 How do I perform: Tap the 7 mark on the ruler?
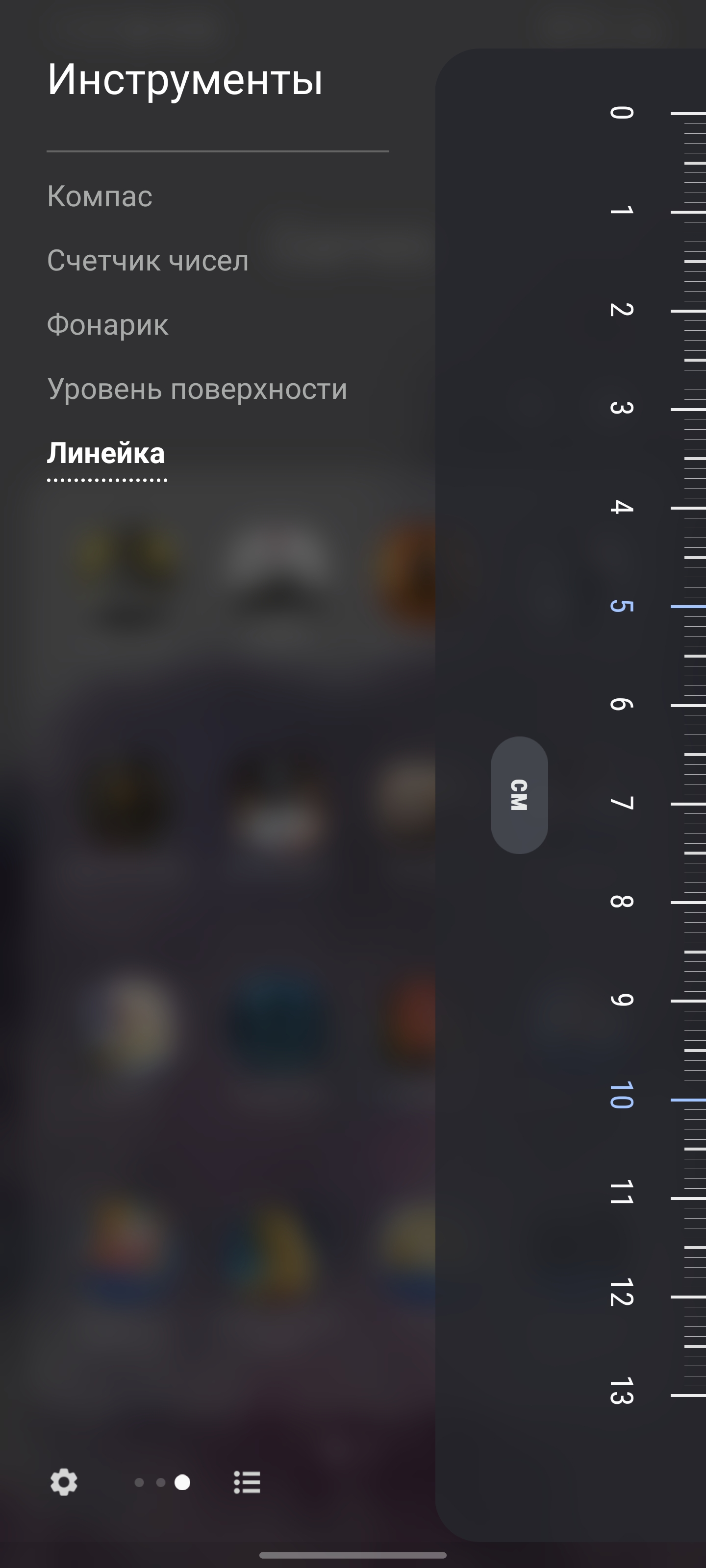[x=622, y=804]
